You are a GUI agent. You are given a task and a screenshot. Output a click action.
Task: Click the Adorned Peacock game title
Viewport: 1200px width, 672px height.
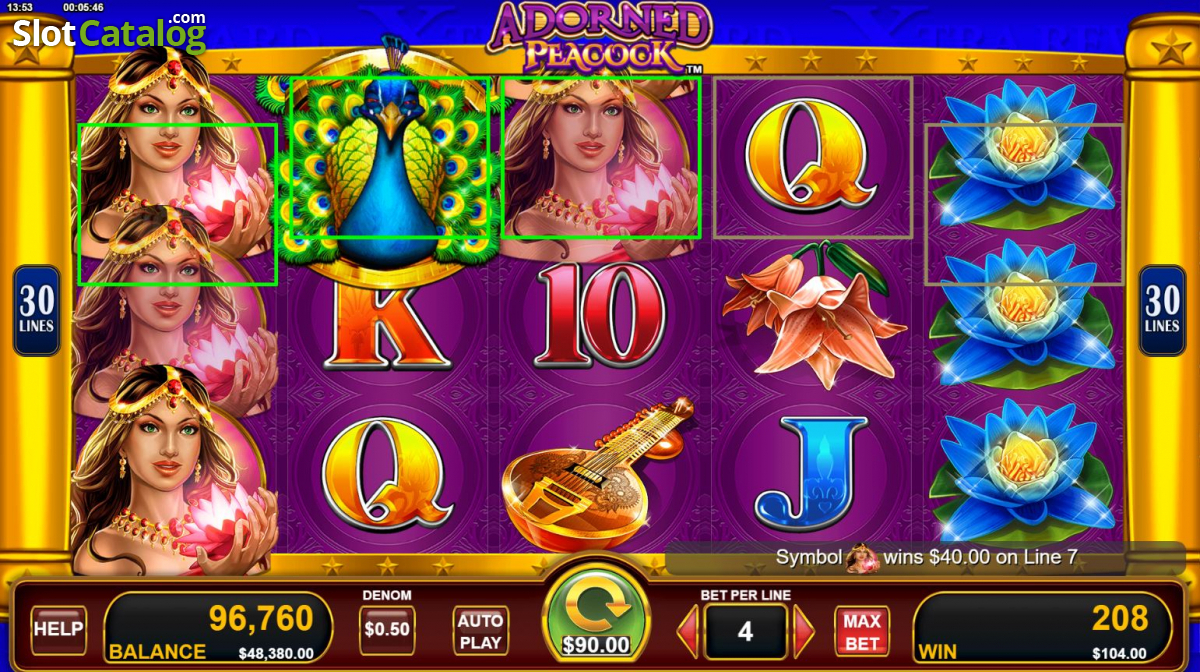coord(598,37)
